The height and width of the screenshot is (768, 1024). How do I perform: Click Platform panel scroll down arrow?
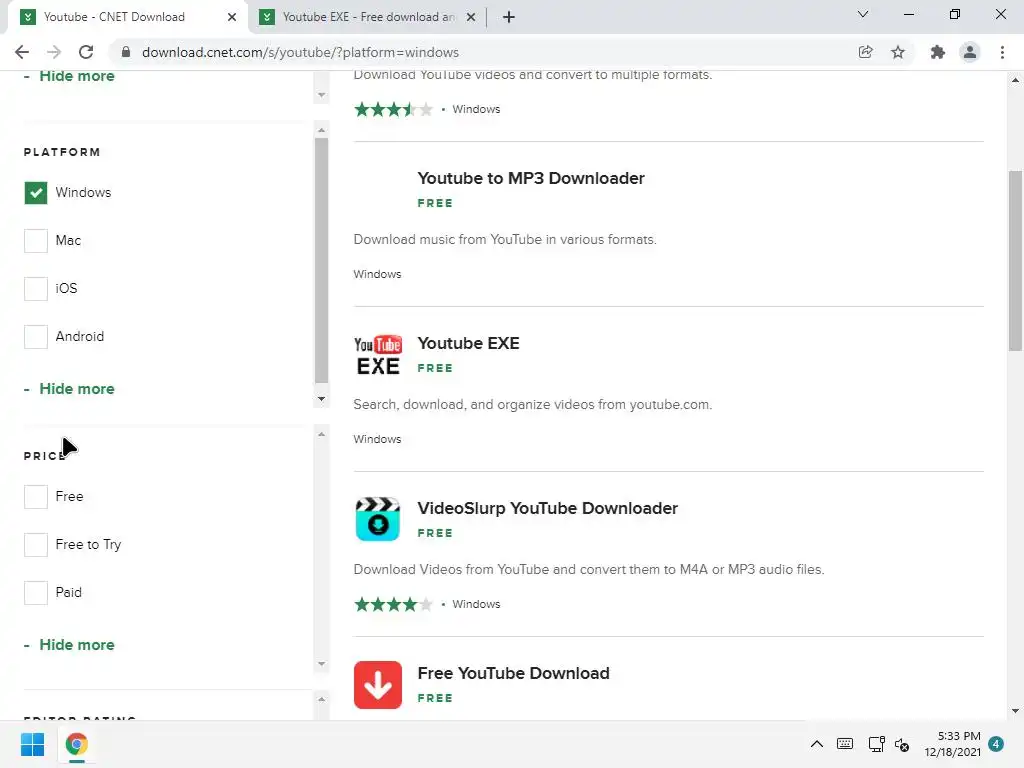pyautogui.click(x=321, y=399)
